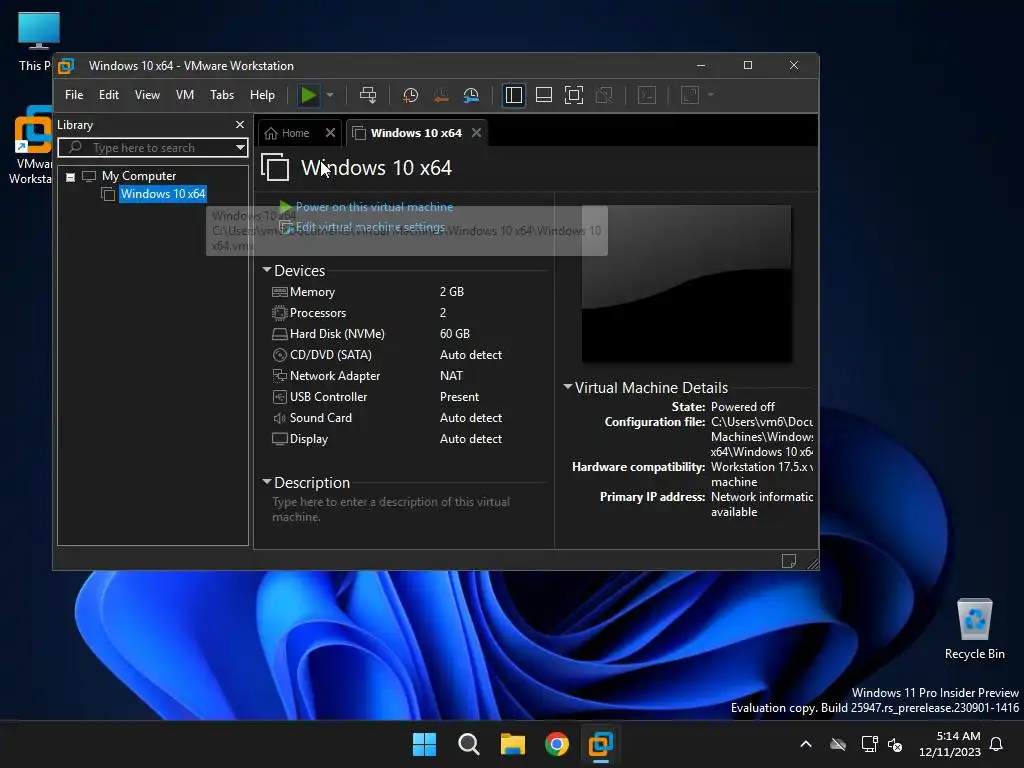The width and height of the screenshot is (1024, 768).
Task: Revert virtual machine to snapshot icon
Action: click(441, 95)
